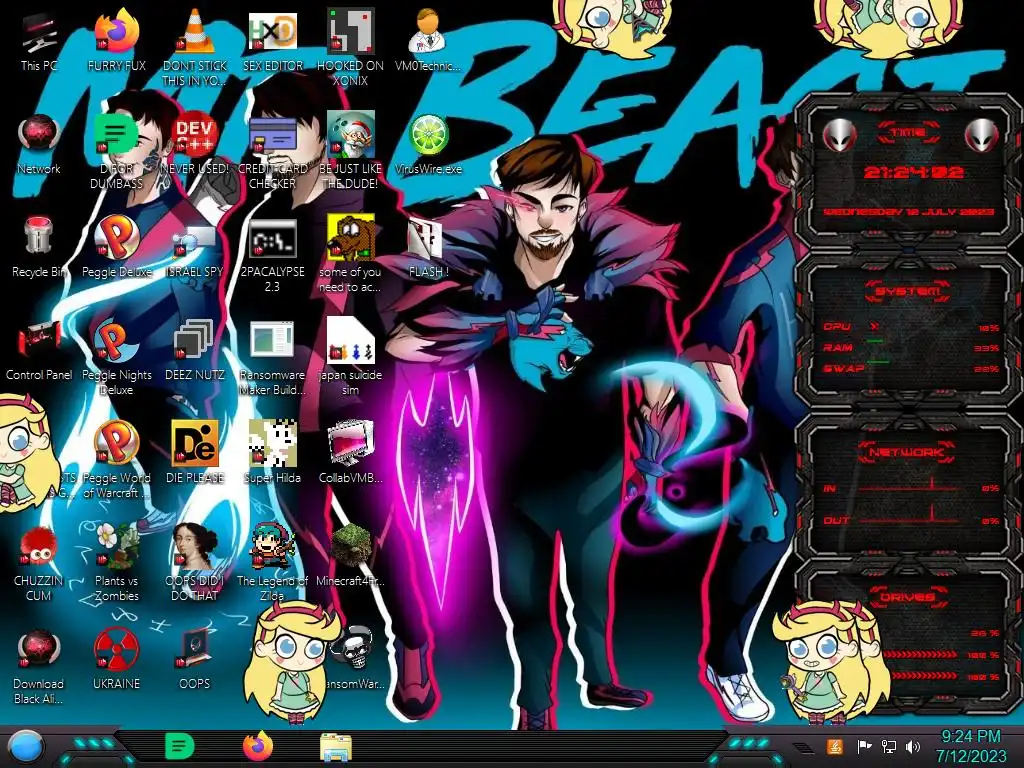This screenshot has width=1024, height=768.
Task: Open the taskbar clock showing 9:24 PM
Action: [x=970, y=746]
